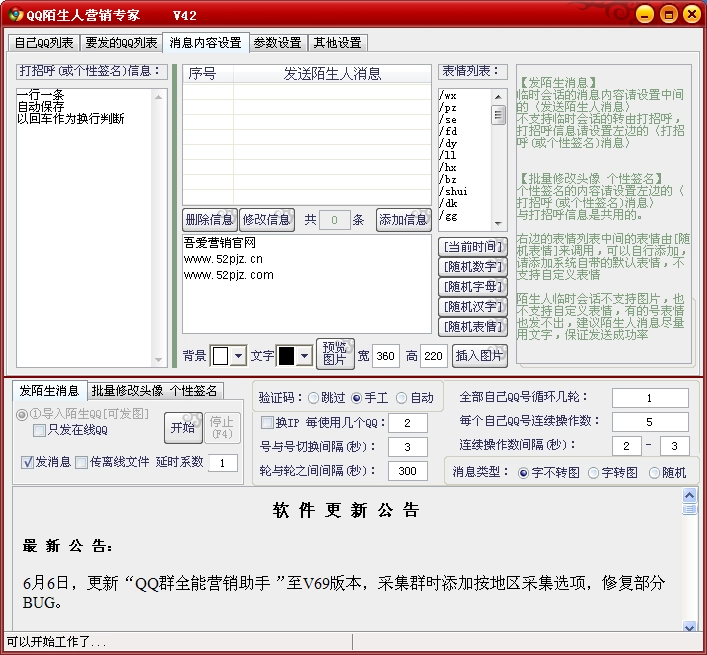Uncheck the 发消息 checkbox

(x=28, y=462)
